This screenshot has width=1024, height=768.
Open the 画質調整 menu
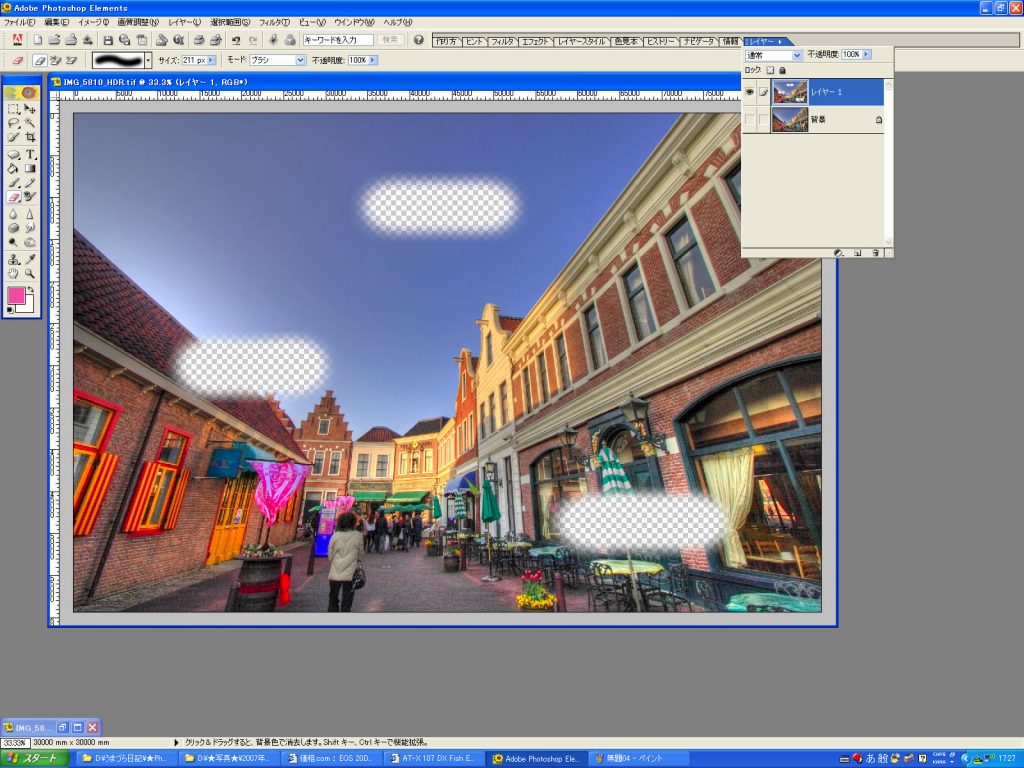(x=138, y=22)
